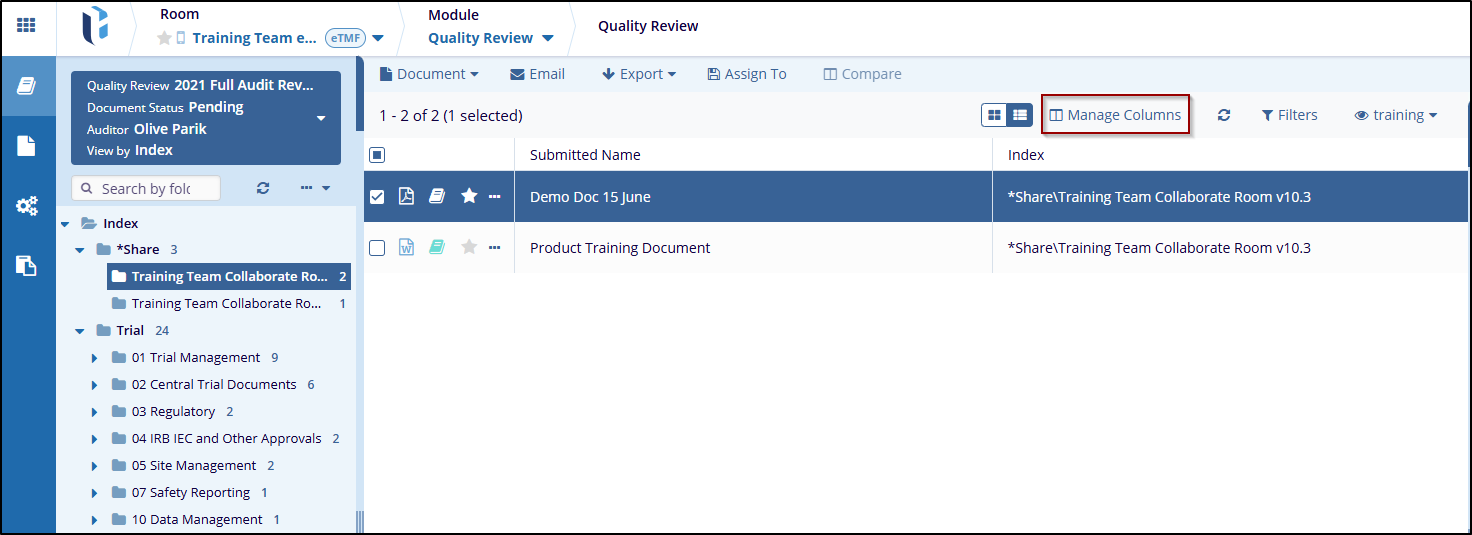Select the 03 Regulatory folder
1472x535 pixels.
(173, 411)
